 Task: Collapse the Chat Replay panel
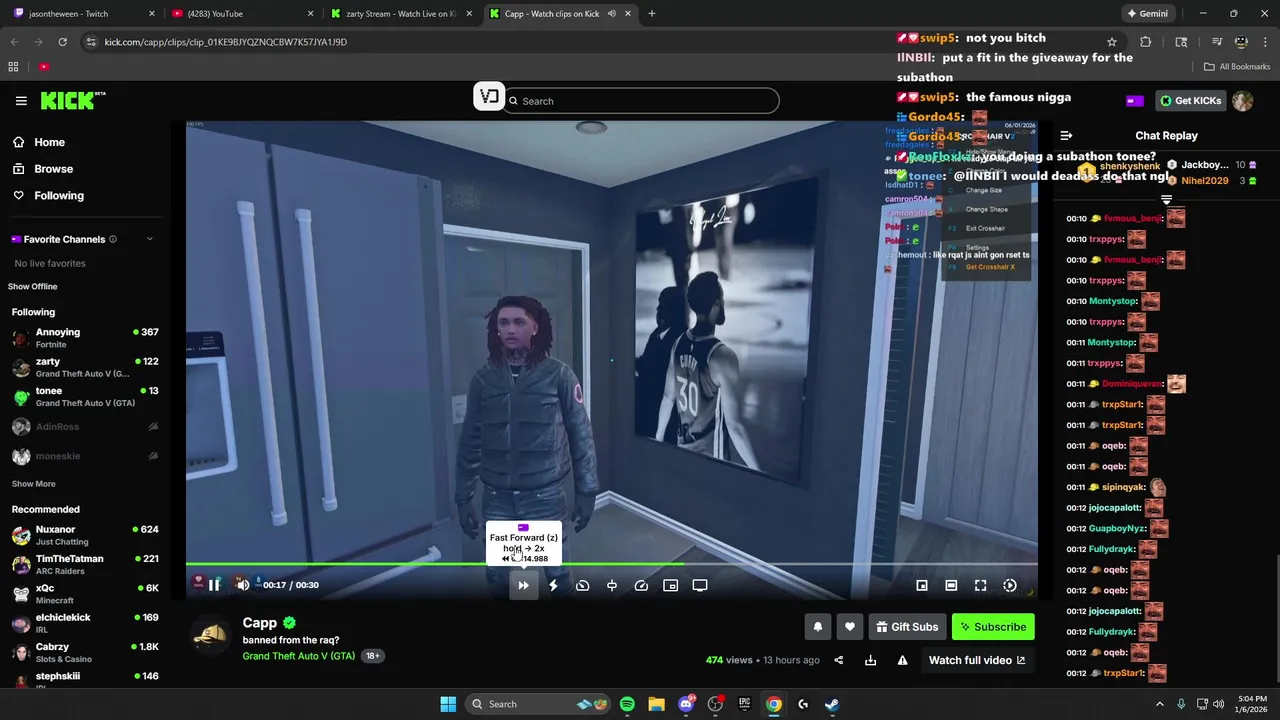pyautogui.click(x=1066, y=135)
